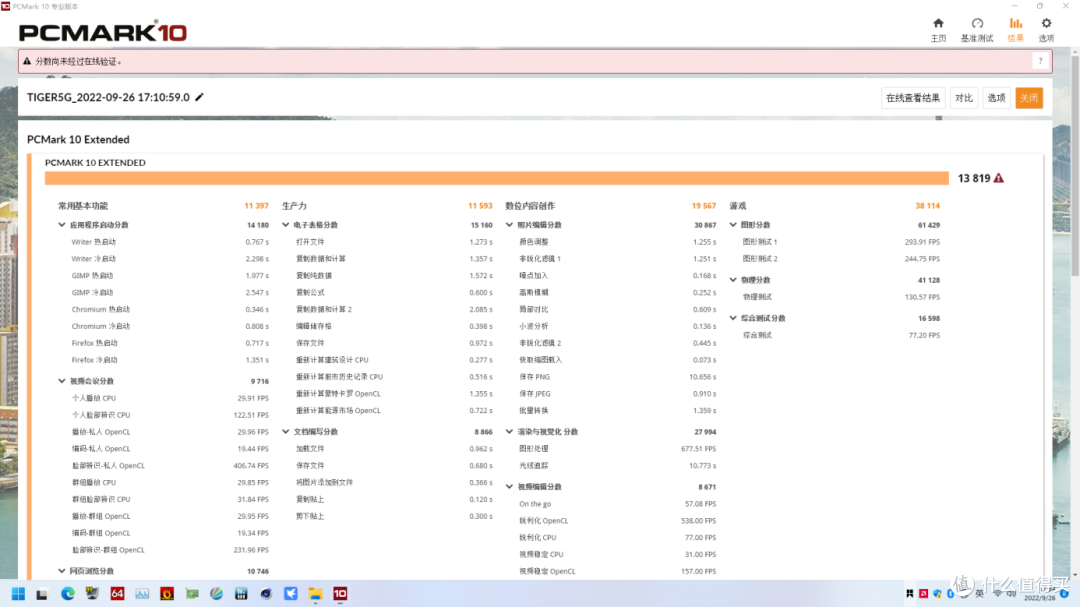Image resolution: width=1080 pixels, height=607 pixels.
Task: Click the Chromium 冷启动 row
Action: coord(170,327)
